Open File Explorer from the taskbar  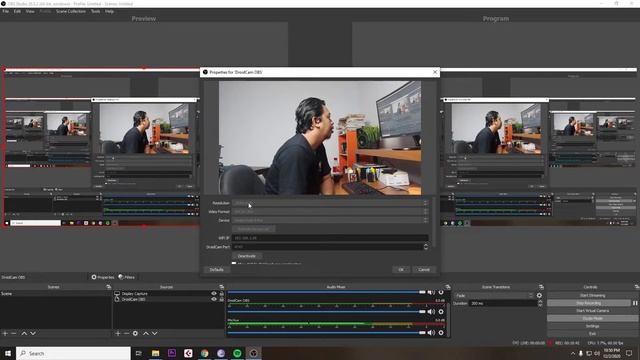[156, 353]
